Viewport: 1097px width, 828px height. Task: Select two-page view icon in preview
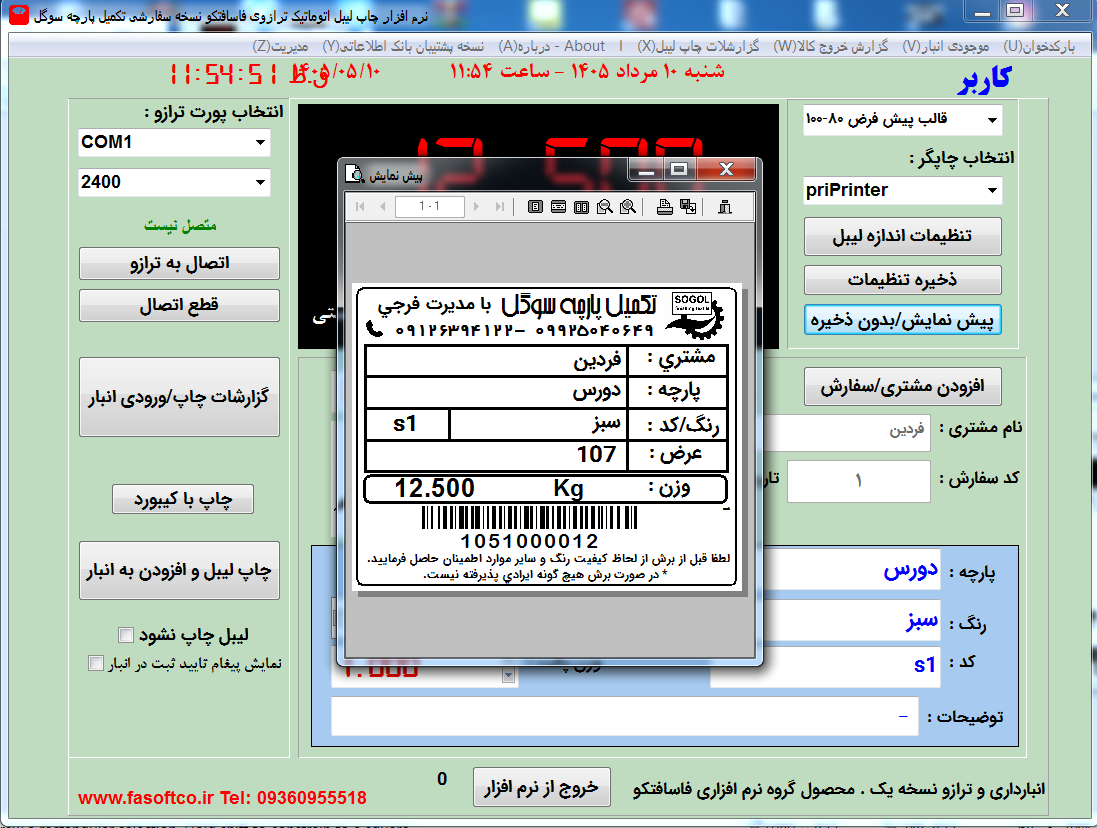point(581,206)
